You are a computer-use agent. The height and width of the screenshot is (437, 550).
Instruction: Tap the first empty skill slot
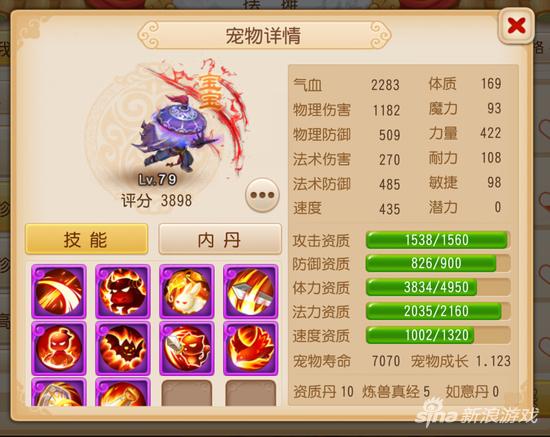coord(187,393)
